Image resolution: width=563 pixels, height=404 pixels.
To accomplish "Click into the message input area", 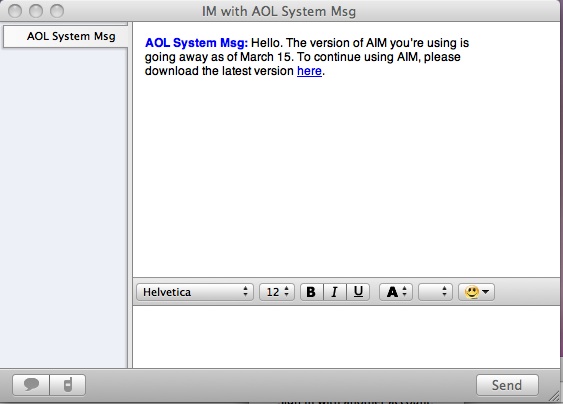I will click(346, 336).
